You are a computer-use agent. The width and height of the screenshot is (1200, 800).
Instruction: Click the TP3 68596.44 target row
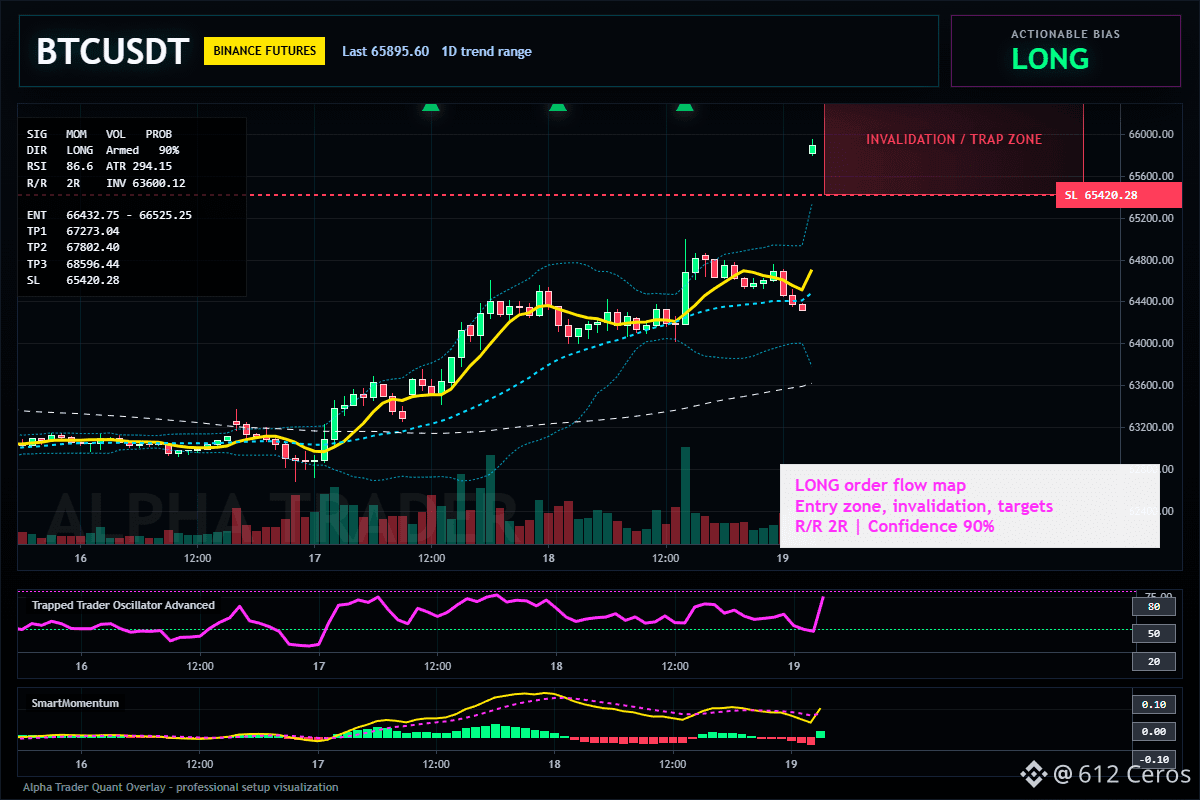[x=73, y=264]
